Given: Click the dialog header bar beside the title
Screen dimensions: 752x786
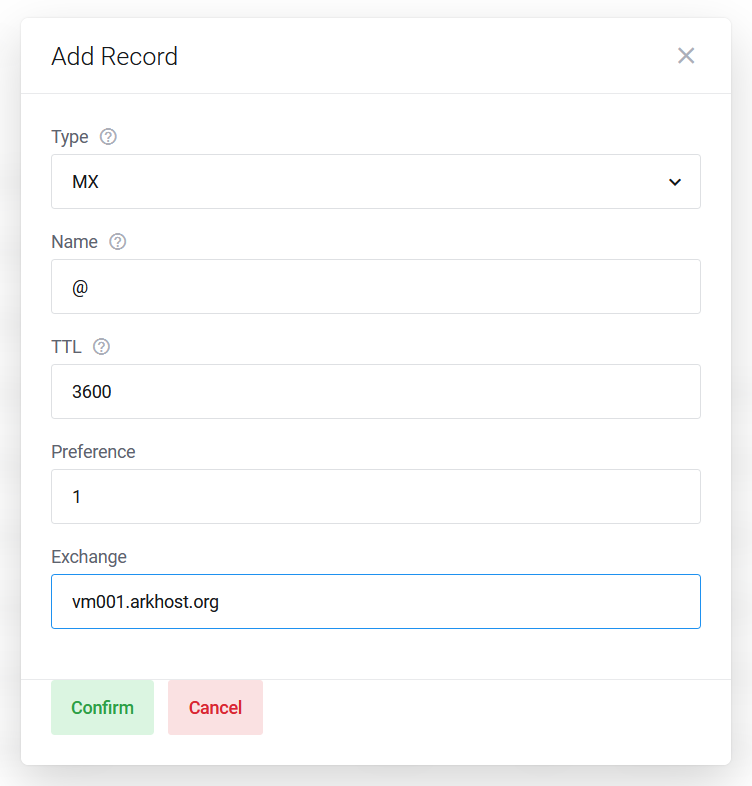Looking at the screenshot, I should click(x=426, y=56).
